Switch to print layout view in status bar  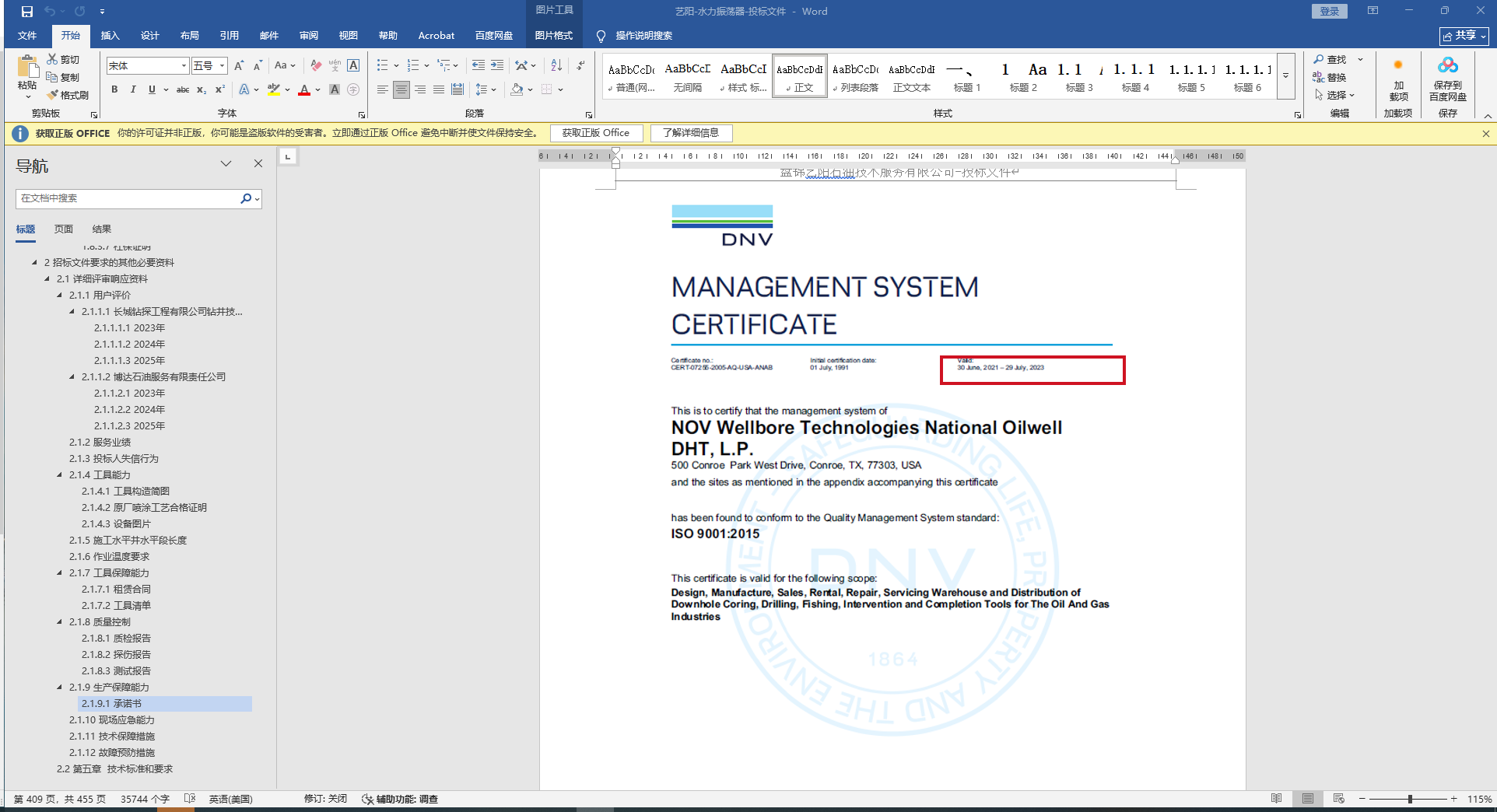pyautogui.click(x=1308, y=799)
